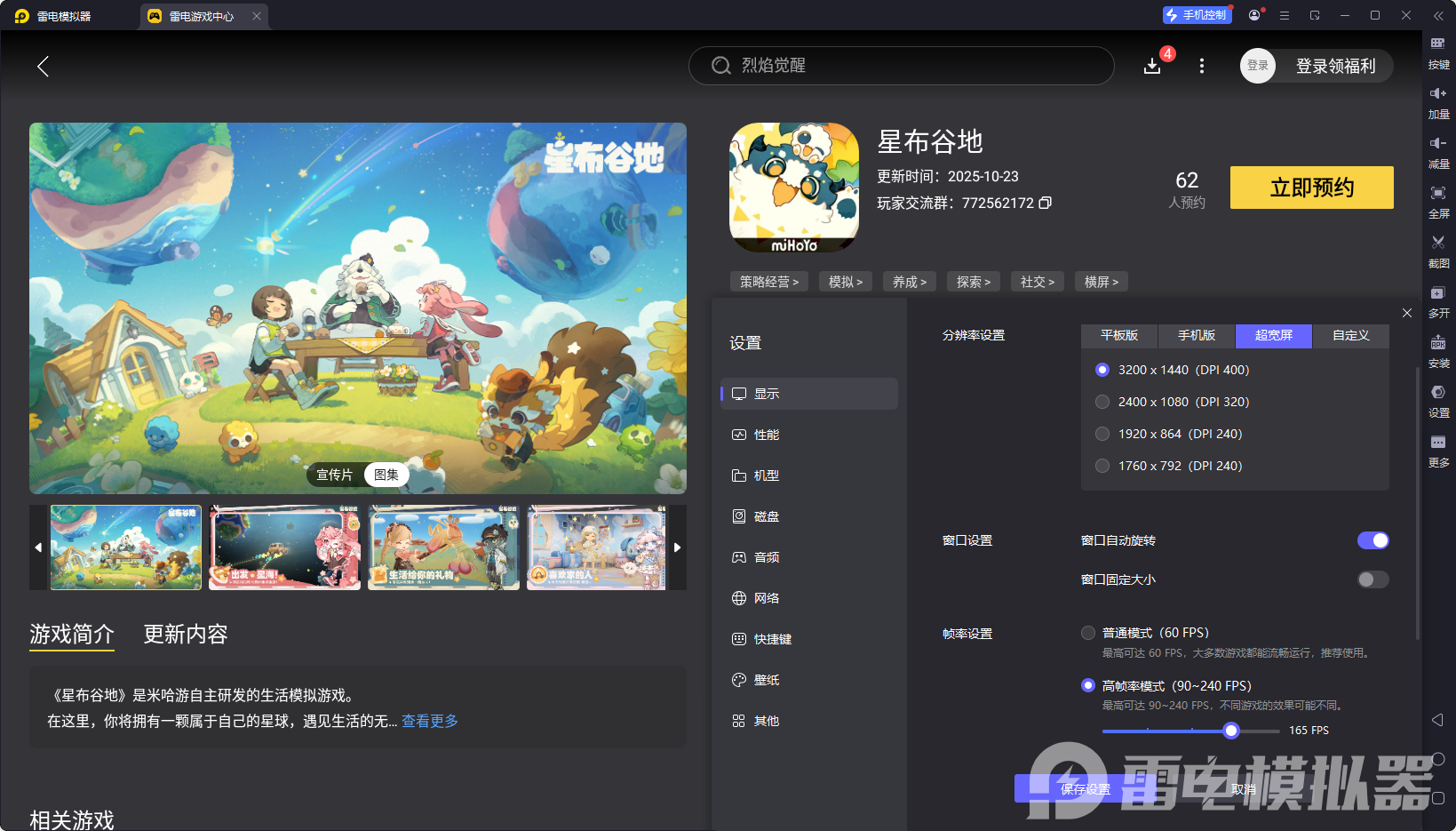Switch to 平板版 resolution tab
This screenshot has height=831, width=1456.
coord(1119,335)
